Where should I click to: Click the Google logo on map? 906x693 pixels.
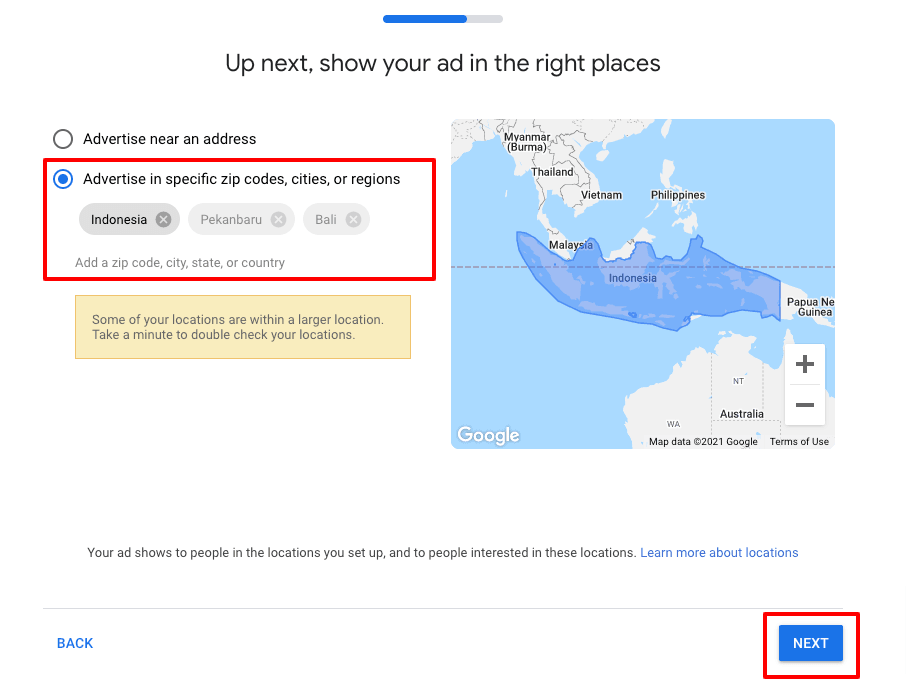point(488,435)
